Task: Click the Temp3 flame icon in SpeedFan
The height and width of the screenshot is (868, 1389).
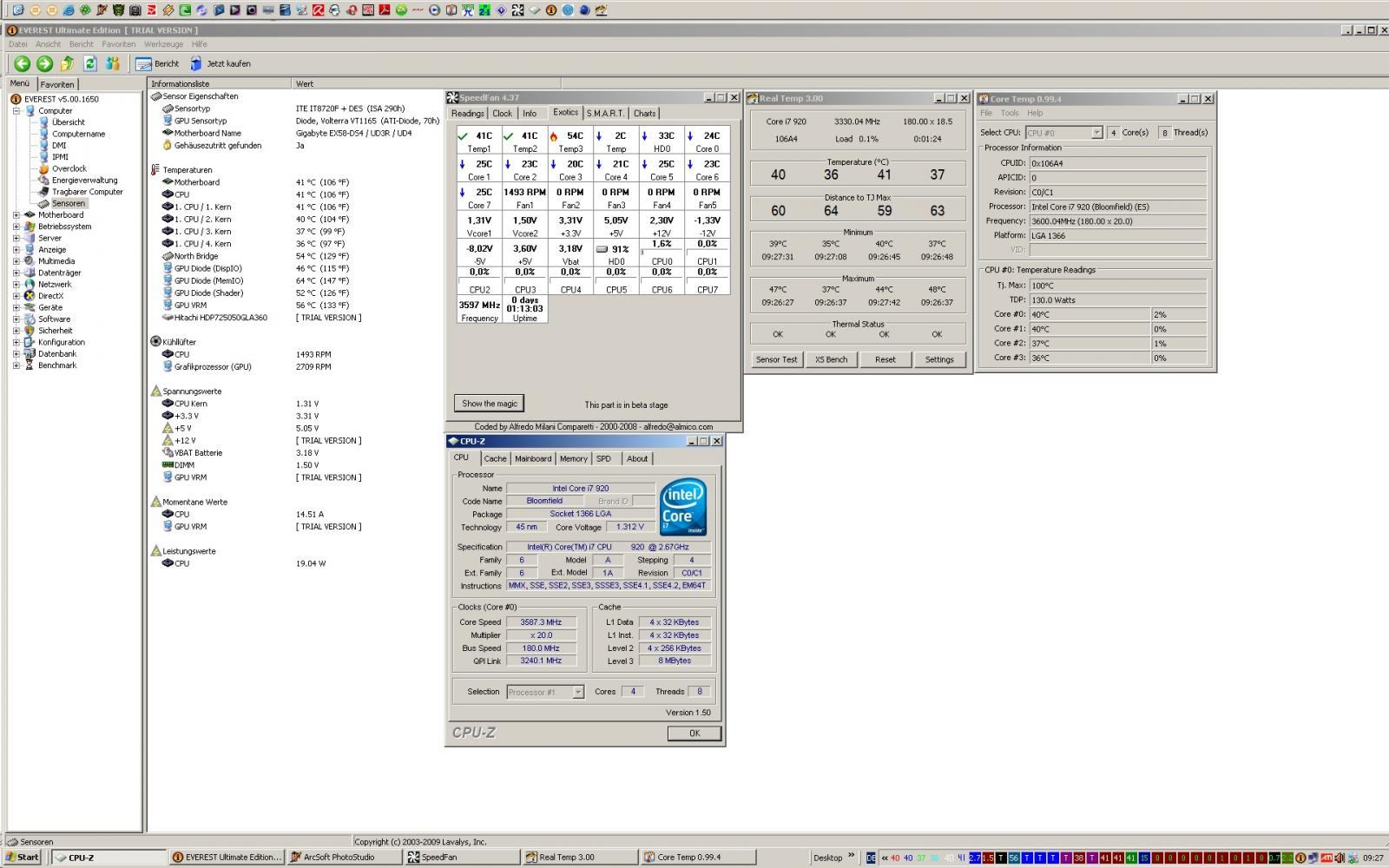Action: point(554,136)
